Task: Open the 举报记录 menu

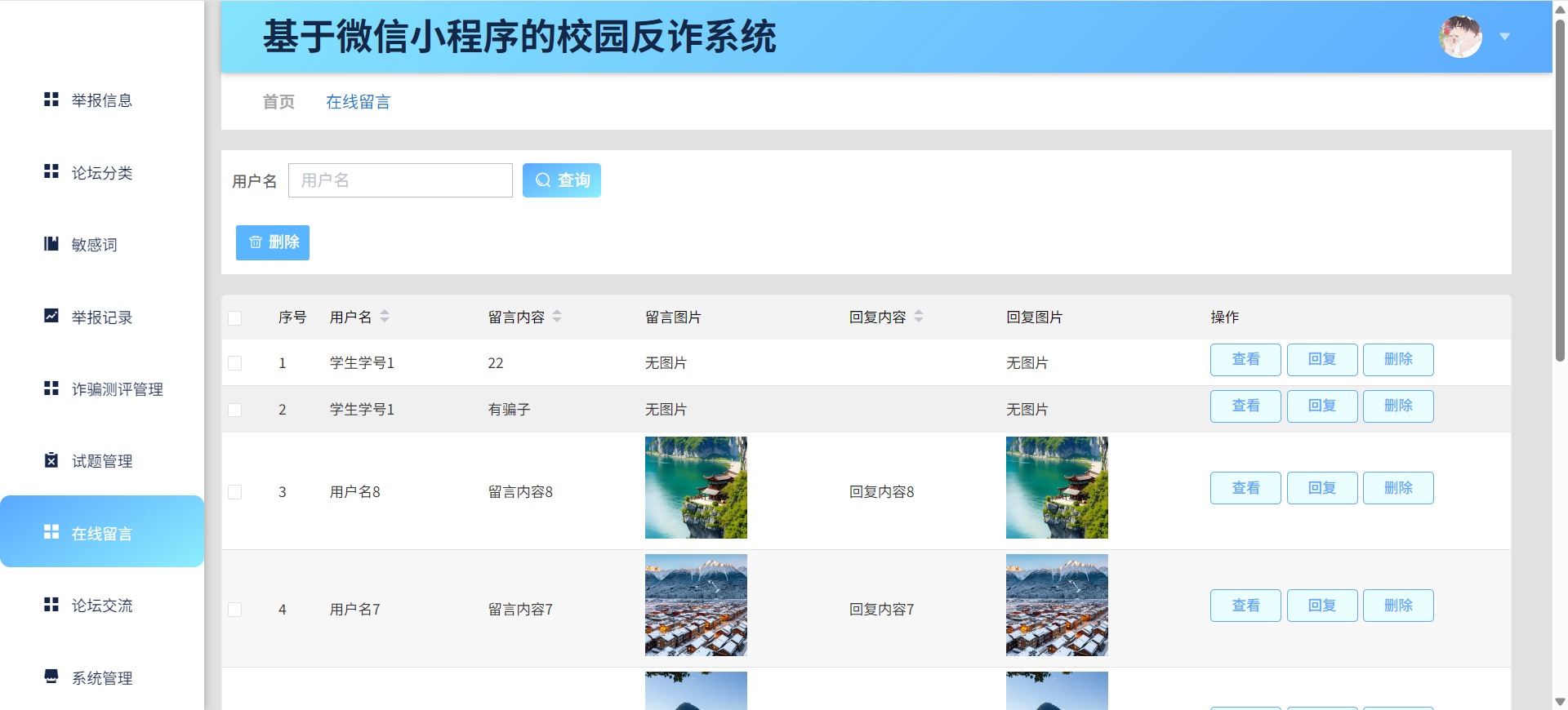Action: [102, 317]
